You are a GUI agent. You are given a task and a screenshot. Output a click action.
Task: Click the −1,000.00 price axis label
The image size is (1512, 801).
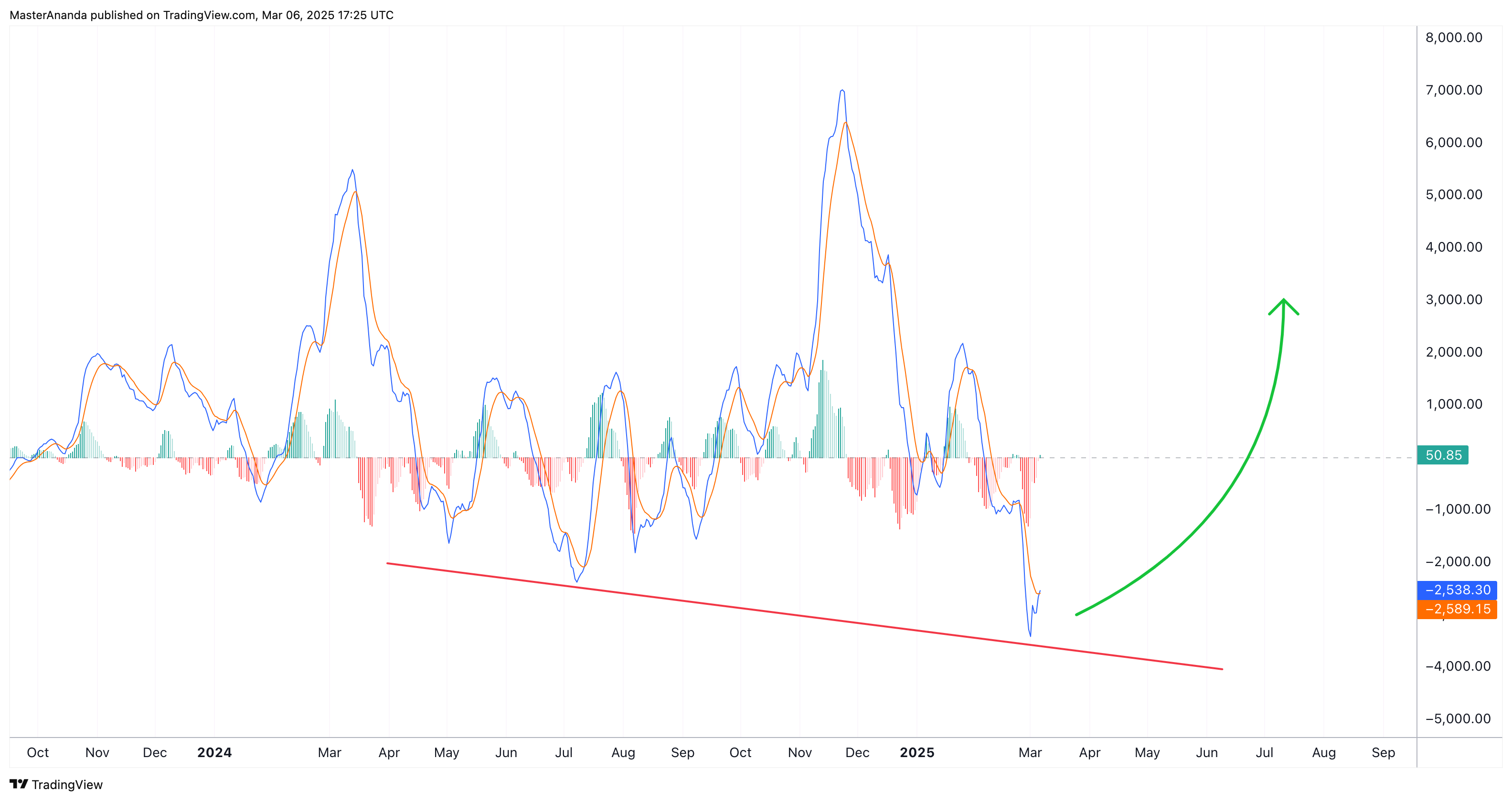pos(1458,509)
